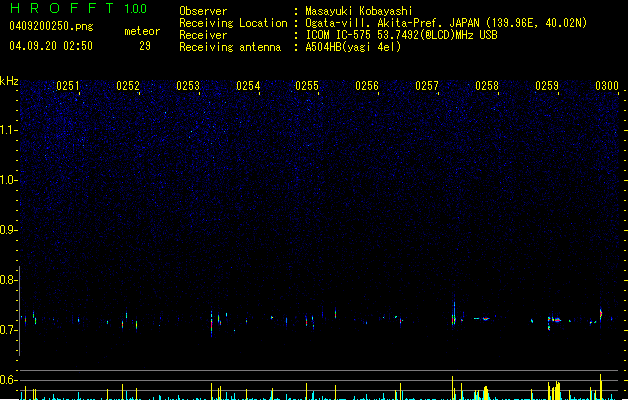629x400 pixels.
Task: Click the Observer label
Action: (203, 11)
